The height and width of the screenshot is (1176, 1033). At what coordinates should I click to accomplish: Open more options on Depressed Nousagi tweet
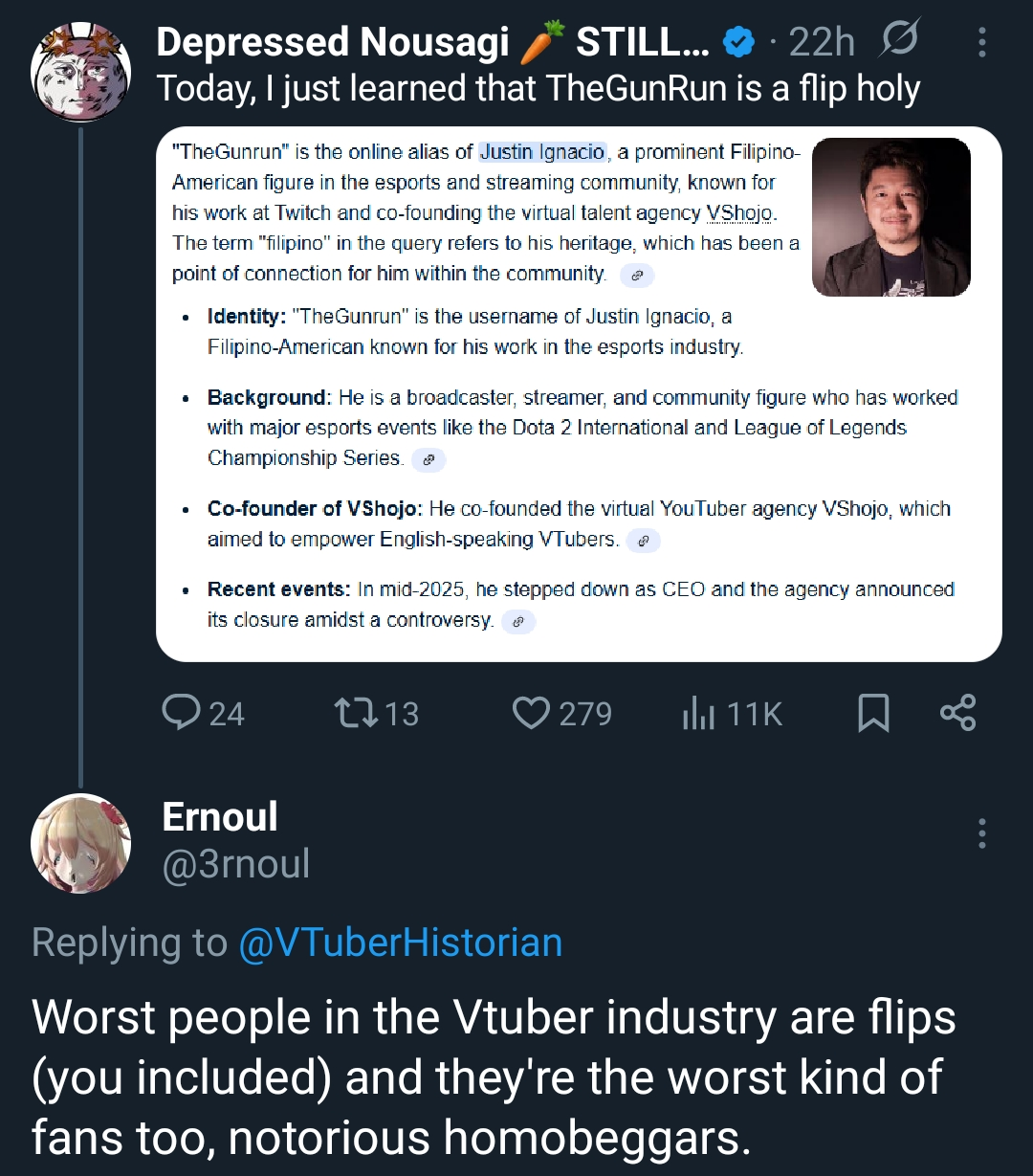[981, 43]
